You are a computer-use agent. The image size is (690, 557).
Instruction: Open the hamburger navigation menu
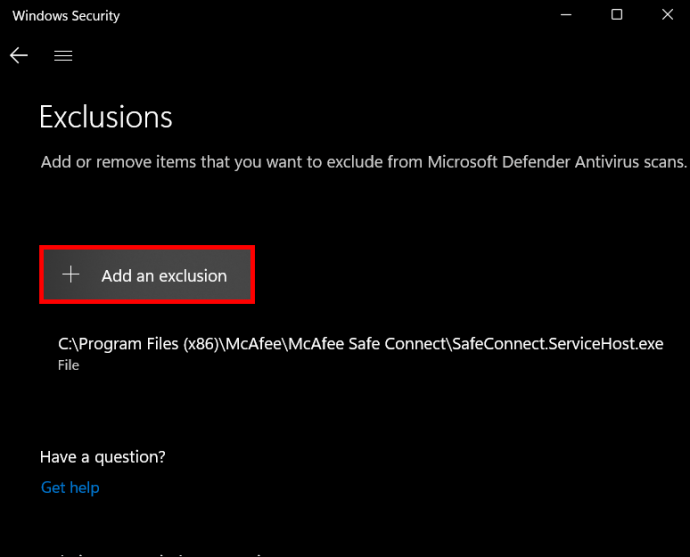click(x=63, y=55)
